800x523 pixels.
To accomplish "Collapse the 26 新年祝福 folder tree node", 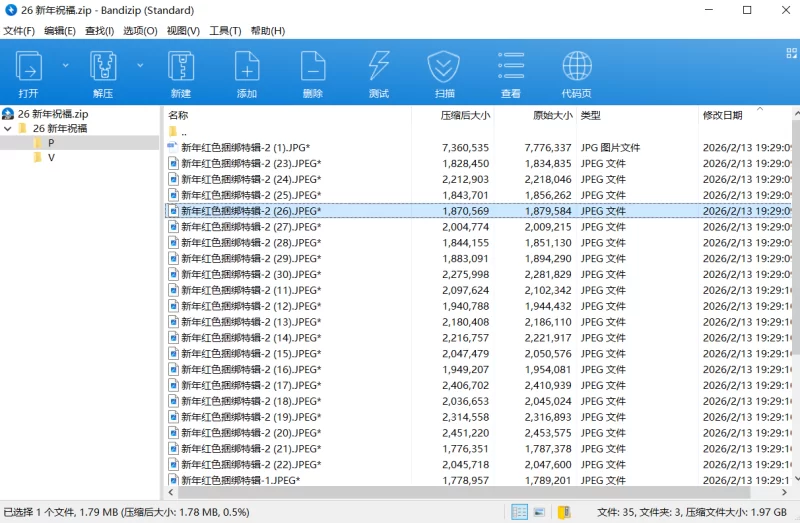I will [x=8, y=129].
